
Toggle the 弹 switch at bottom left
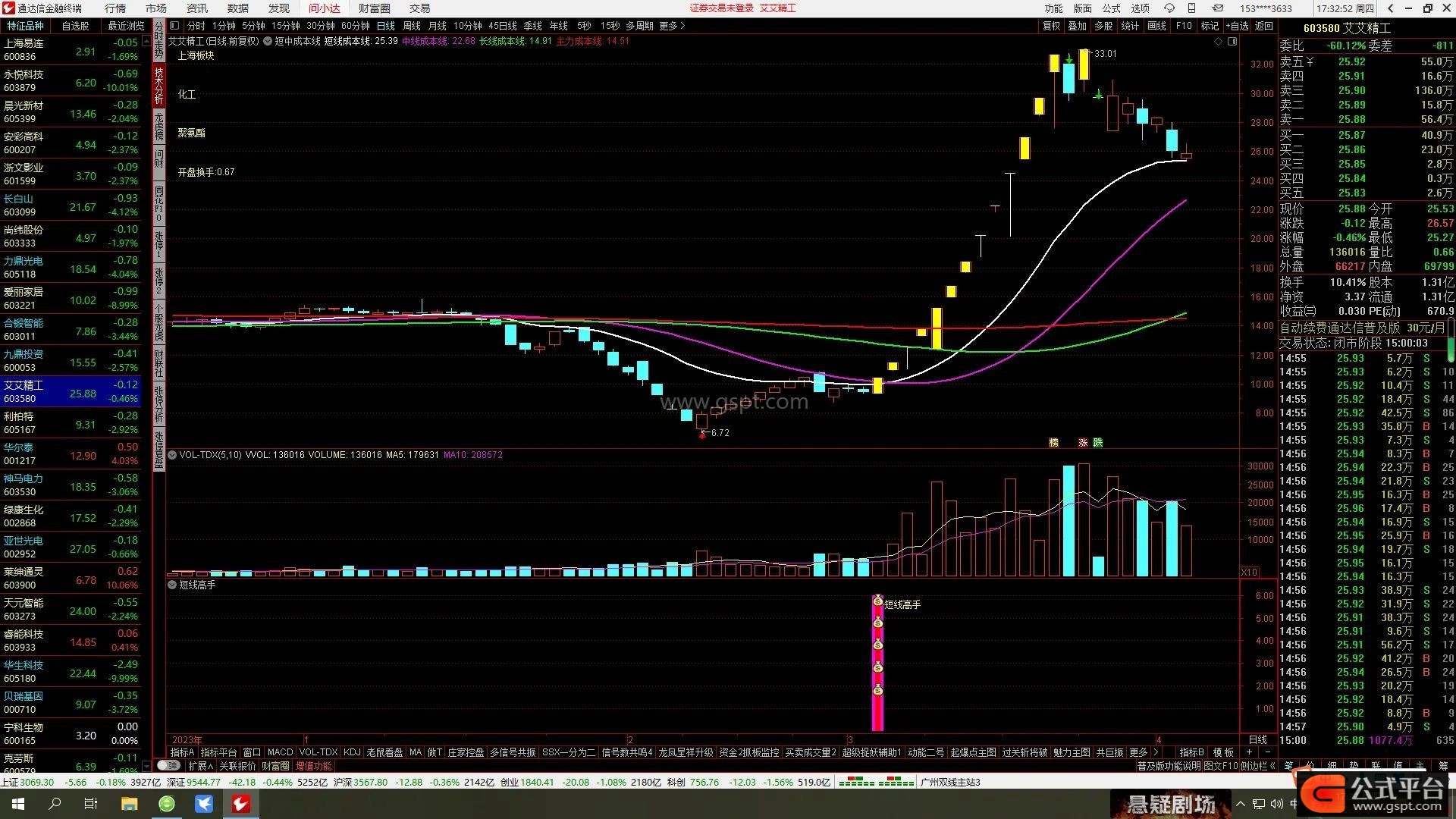[168, 766]
